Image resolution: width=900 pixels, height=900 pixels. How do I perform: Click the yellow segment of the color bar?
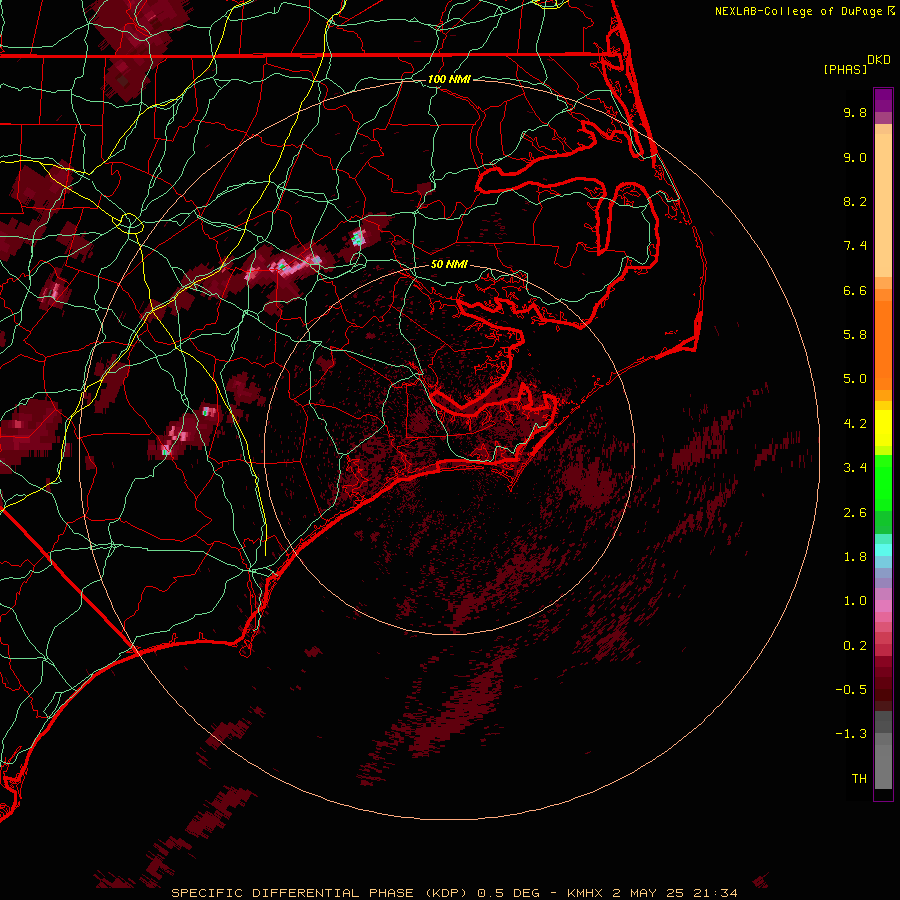pyautogui.click(x=883, y=428)
